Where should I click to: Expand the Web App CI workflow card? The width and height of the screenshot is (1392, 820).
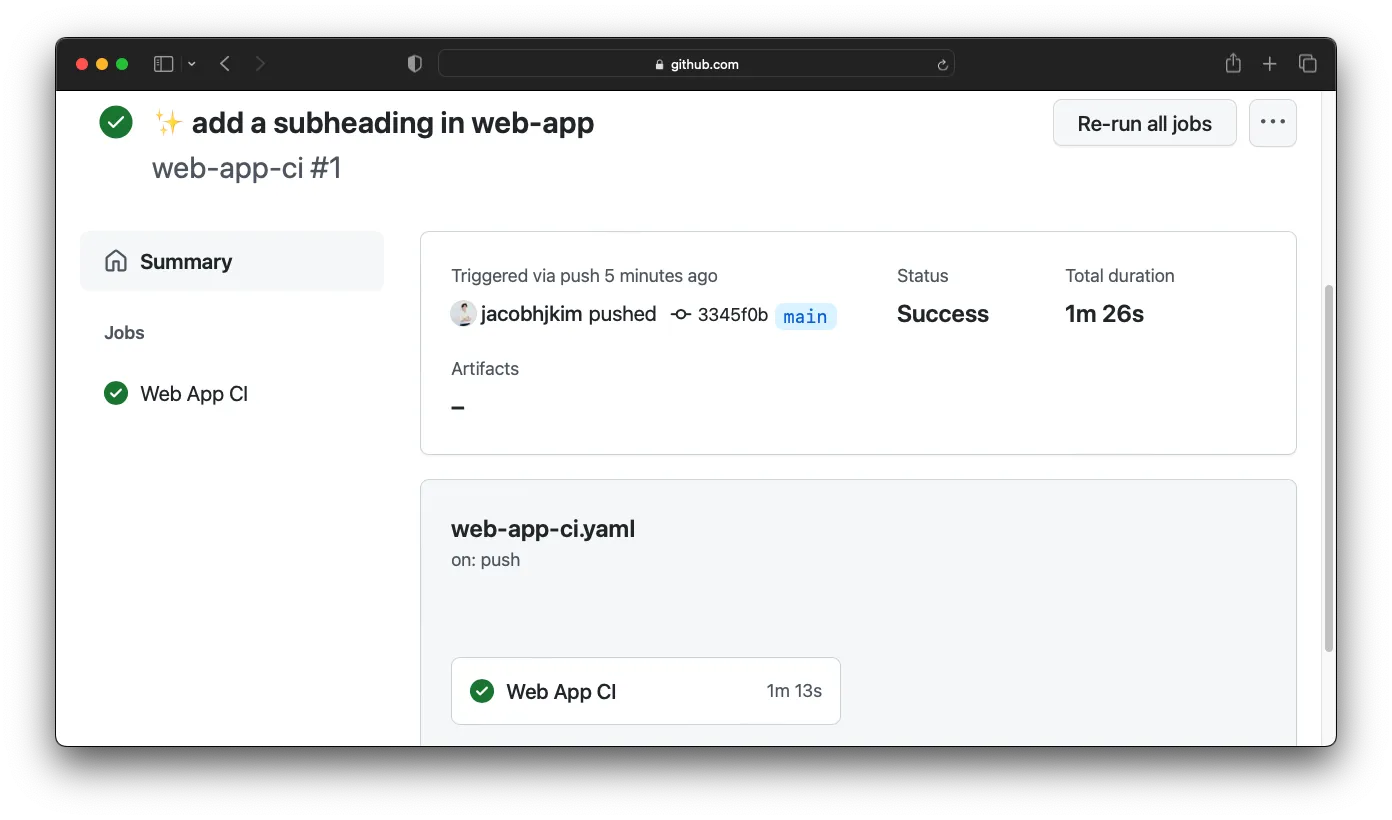tap(645, 691)
